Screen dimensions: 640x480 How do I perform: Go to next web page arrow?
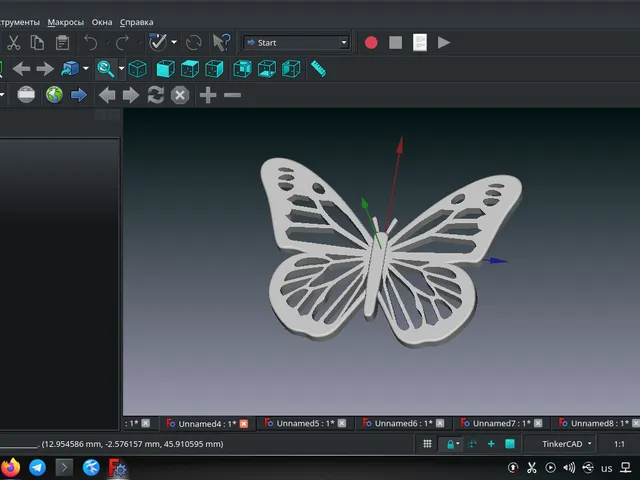(131, 95)
